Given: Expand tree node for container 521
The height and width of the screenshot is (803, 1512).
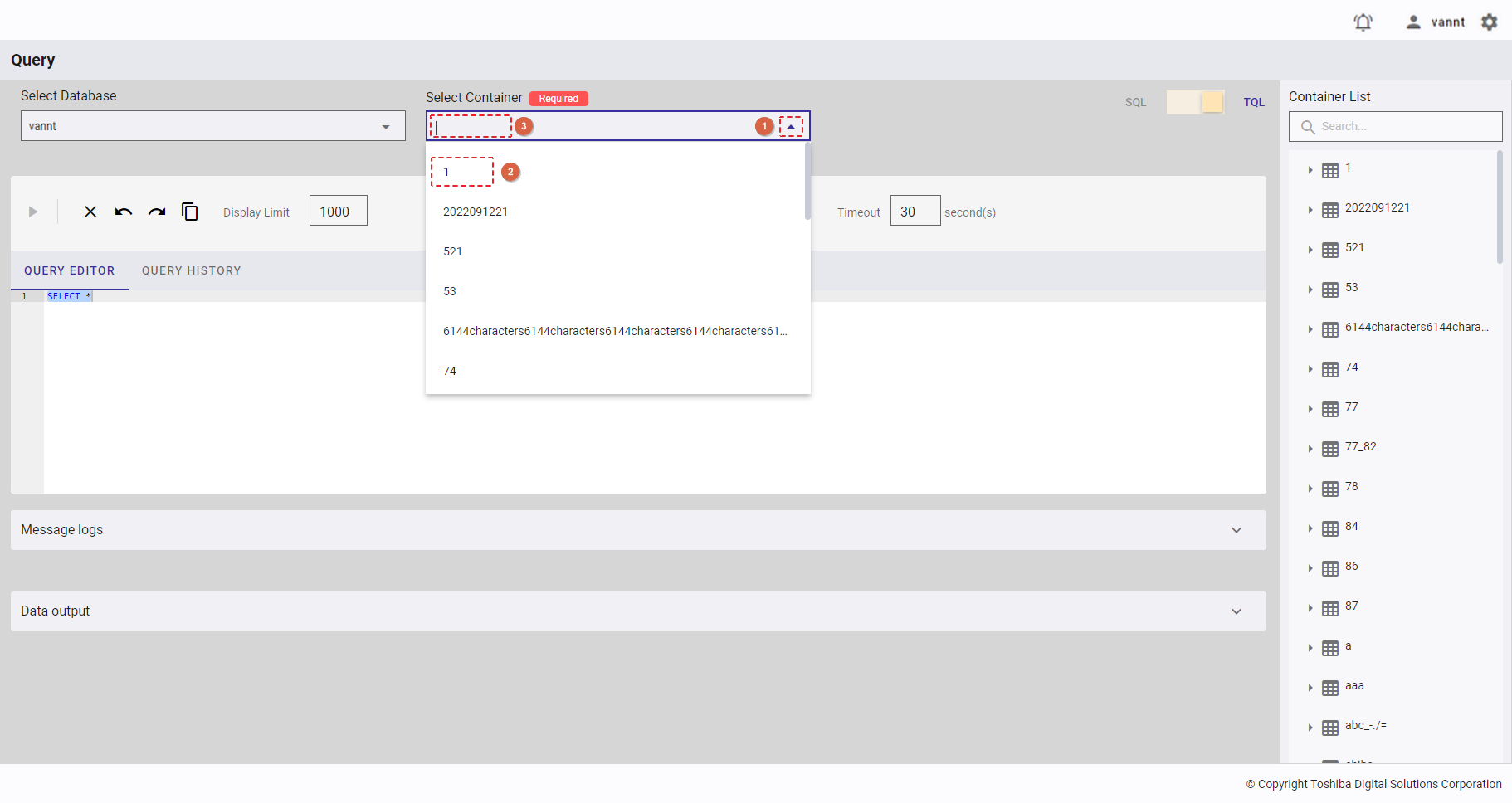Looking at the screenshot, I should tap(1310, 250).
